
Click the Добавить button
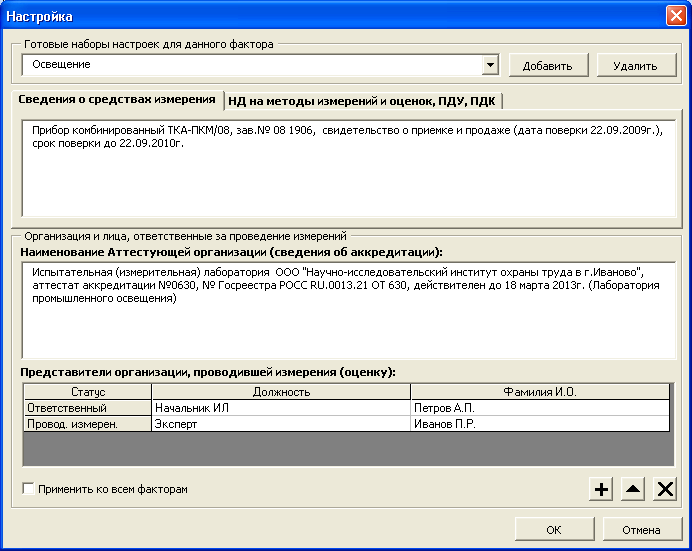(x=548, y=66)
